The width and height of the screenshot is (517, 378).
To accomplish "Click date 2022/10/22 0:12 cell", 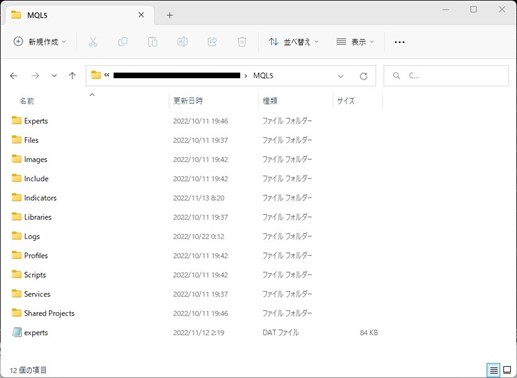I will click(199, 236).
